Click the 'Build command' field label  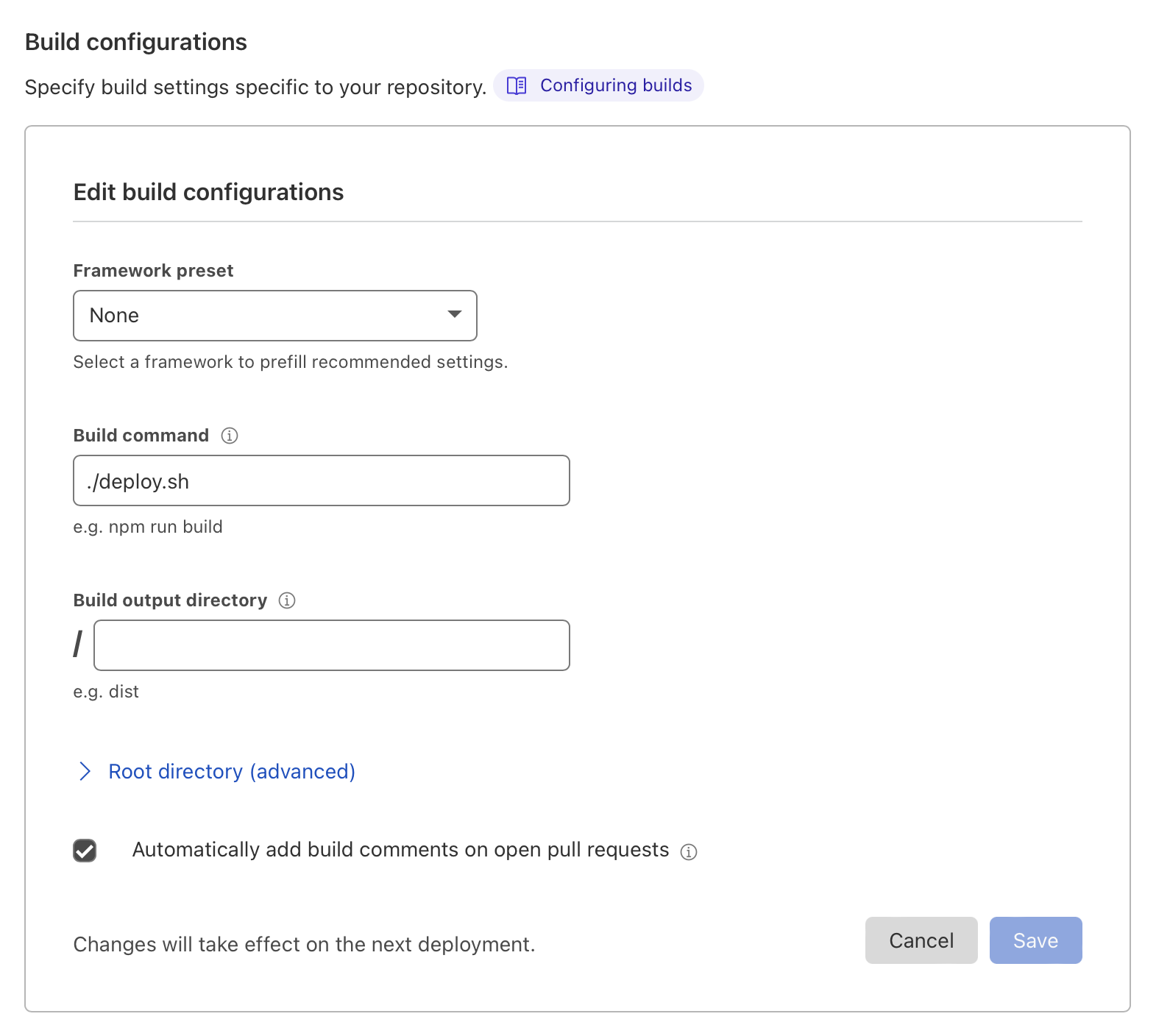click(141, 436)
